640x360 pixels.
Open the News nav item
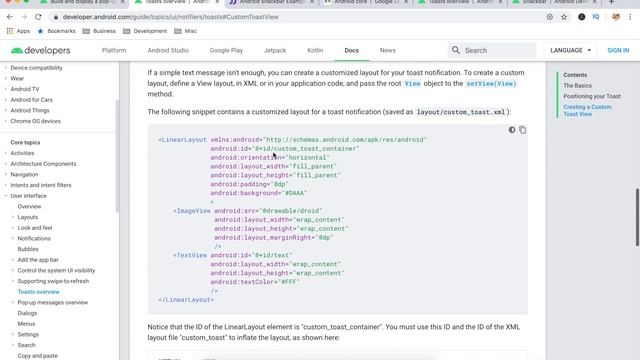(x=387, y=50)
